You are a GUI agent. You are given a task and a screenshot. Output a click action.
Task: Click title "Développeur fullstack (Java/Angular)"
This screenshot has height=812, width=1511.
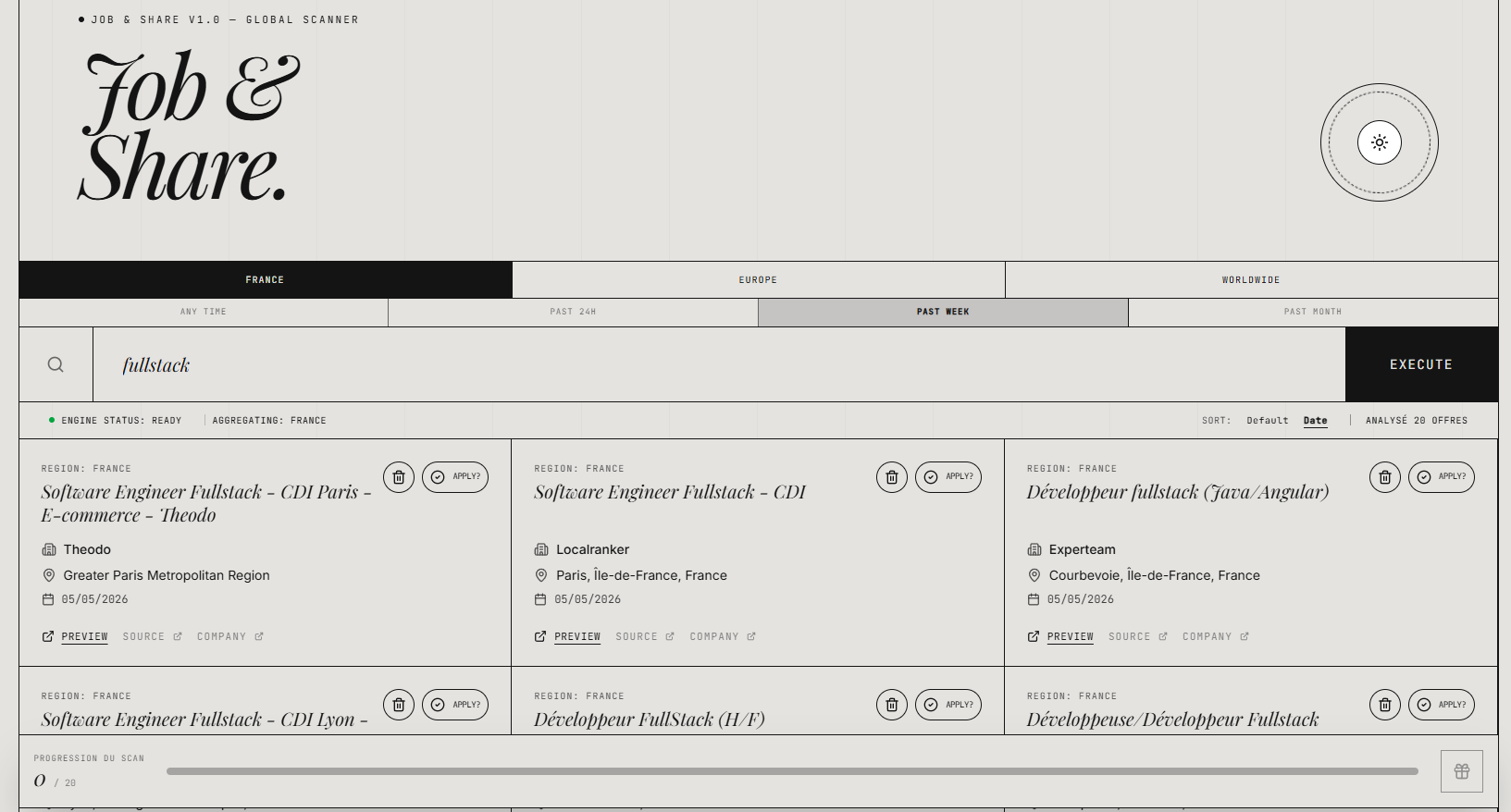point(1178,492)
